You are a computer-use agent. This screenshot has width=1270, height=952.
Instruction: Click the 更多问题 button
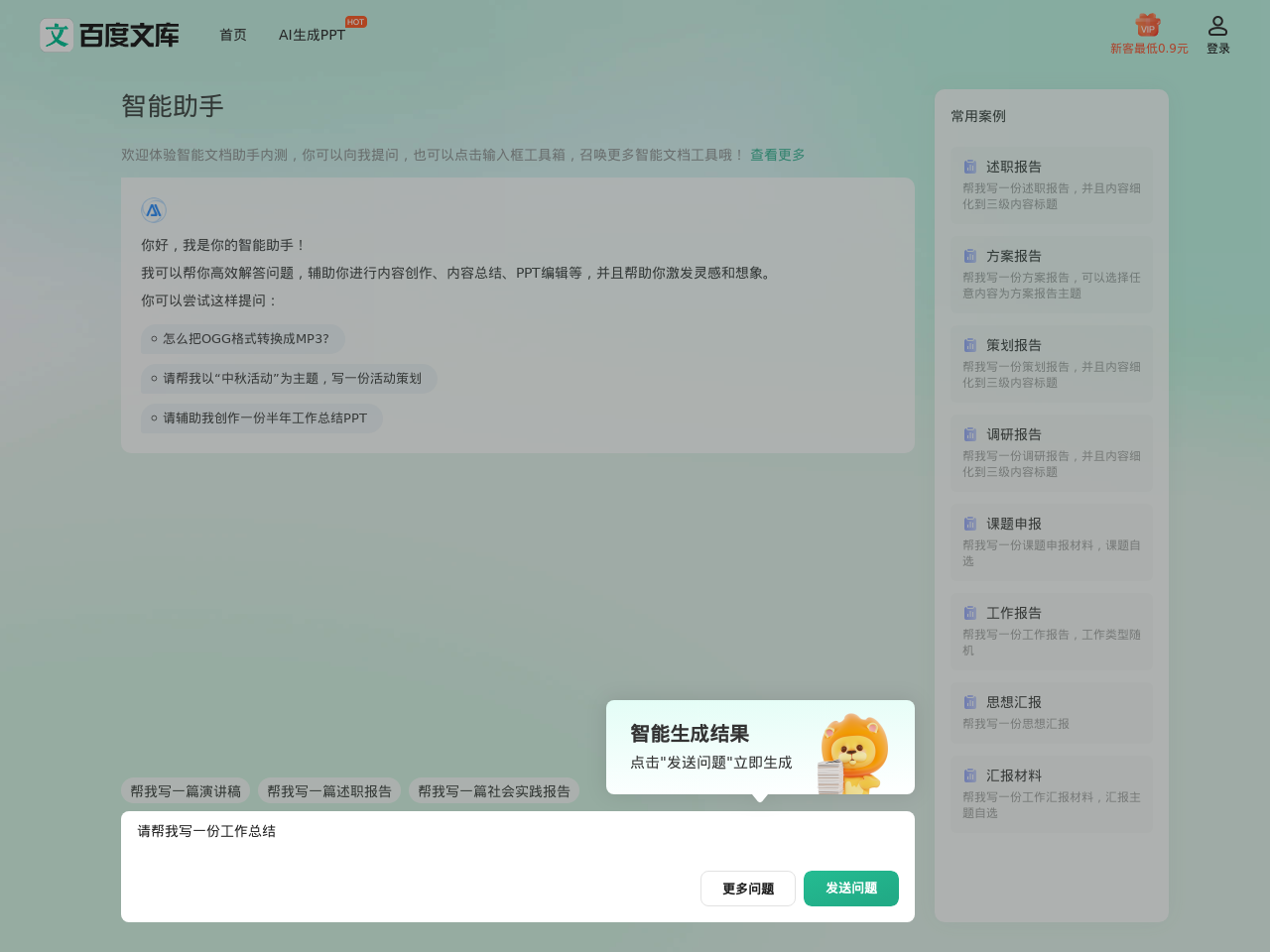tap(748, 889)
